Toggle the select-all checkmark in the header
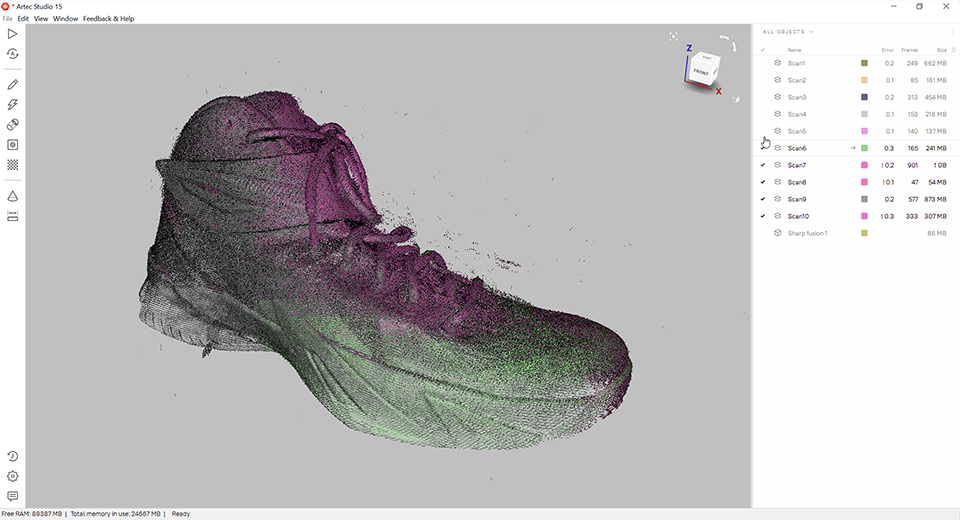Screen dimensions: 960x520 coord(763,50)
